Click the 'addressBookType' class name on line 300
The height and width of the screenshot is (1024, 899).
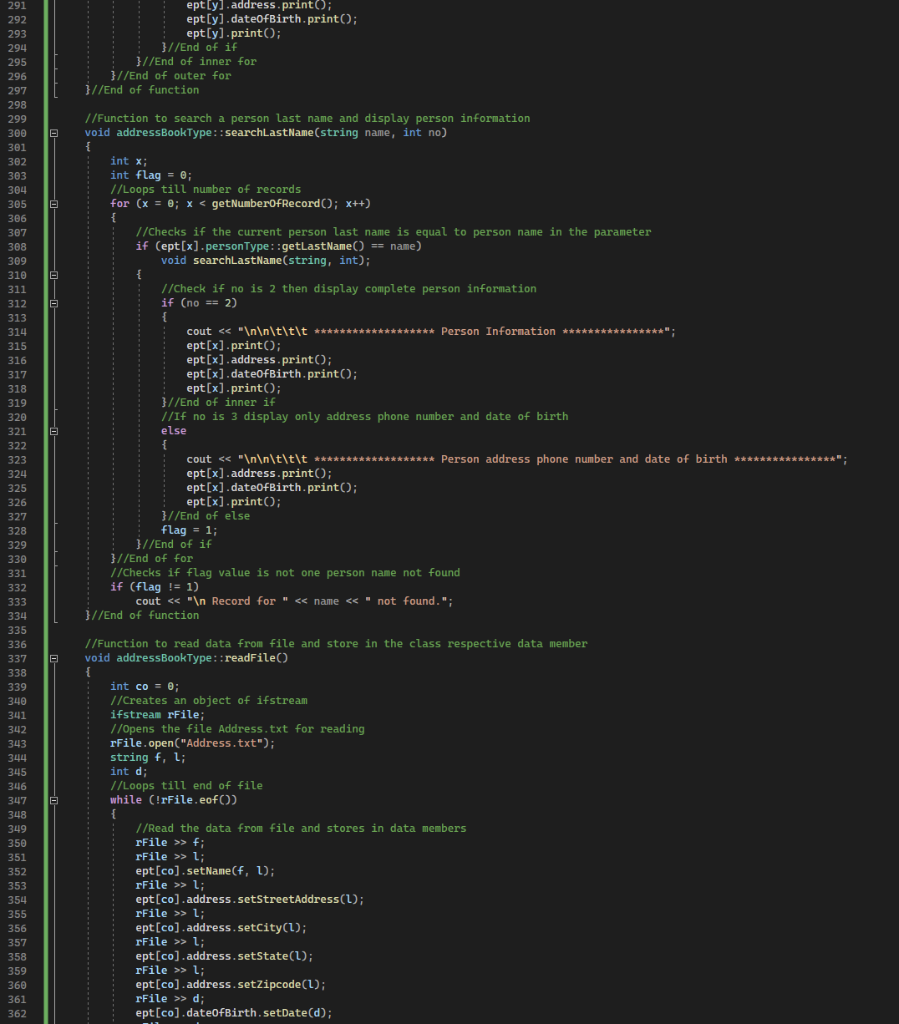coord(164,133)
